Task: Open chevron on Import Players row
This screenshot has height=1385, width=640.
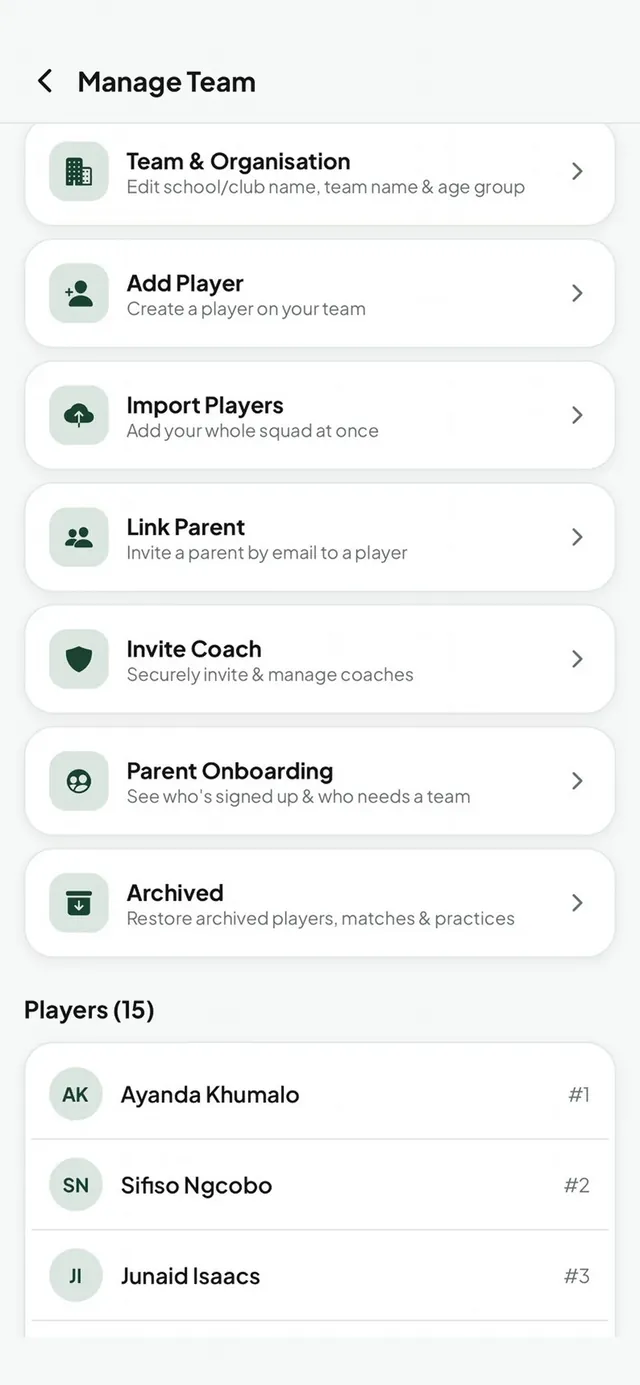Action: pyautogui.click(x=577, y=415)
